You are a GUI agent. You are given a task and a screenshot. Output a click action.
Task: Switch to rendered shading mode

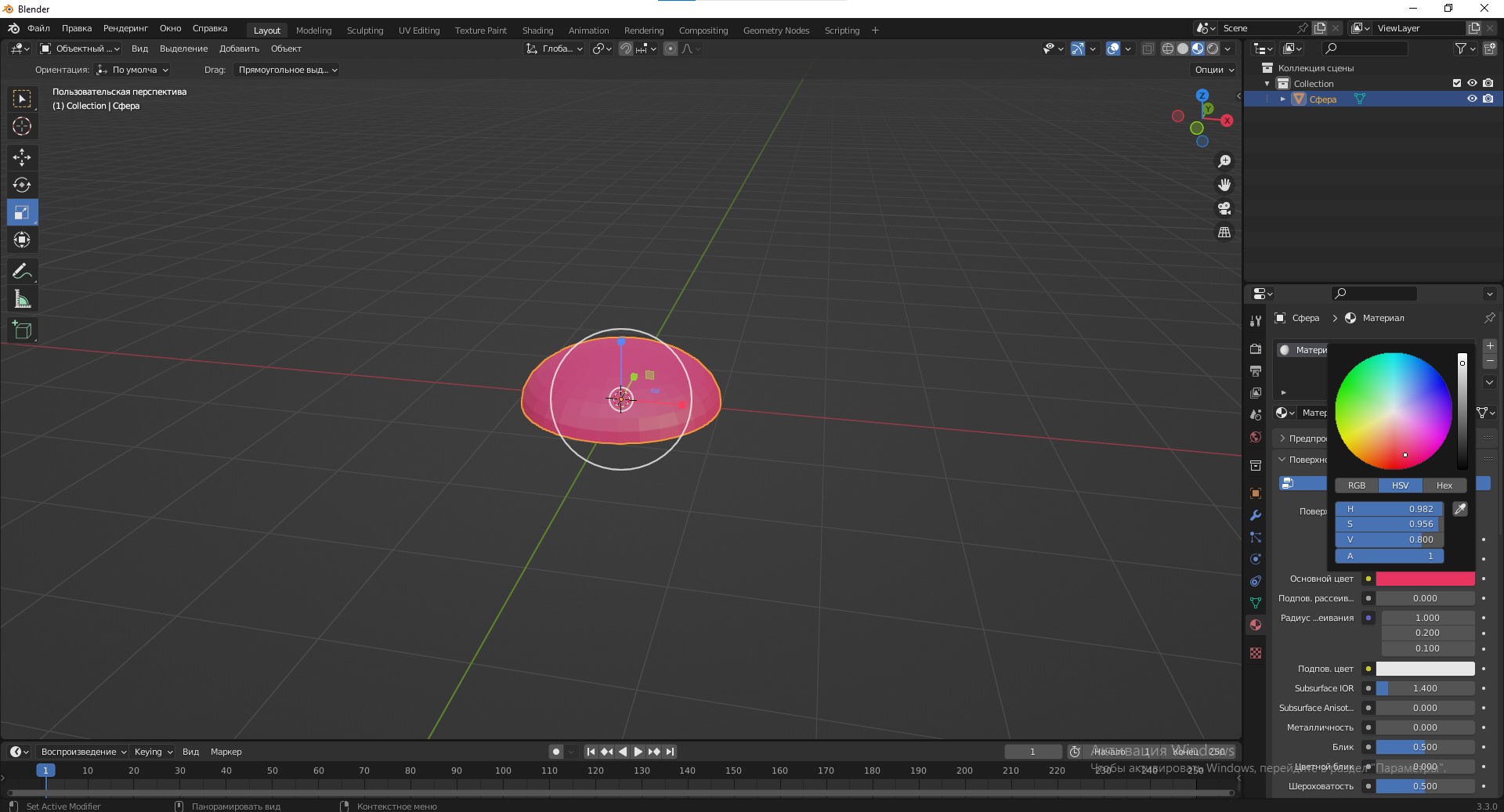[1213, 49]
